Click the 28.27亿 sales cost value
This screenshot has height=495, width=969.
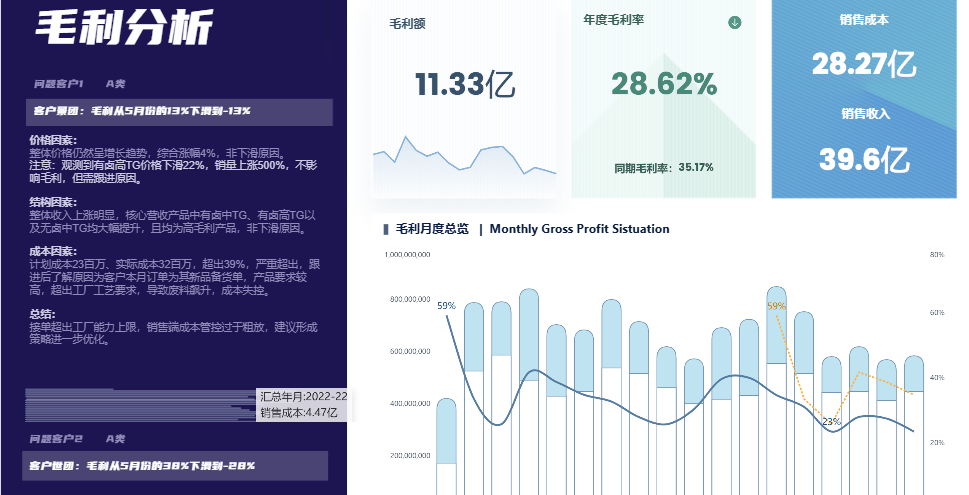tap(863, 64)
